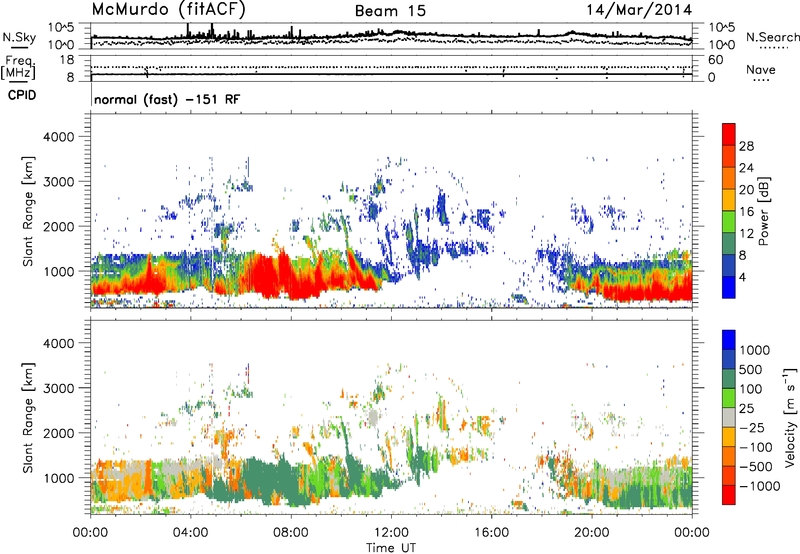This screenshot has width=800, height=554.
Task: Click the 16:00 time axis tick label
Action: (x=492, y=533)
